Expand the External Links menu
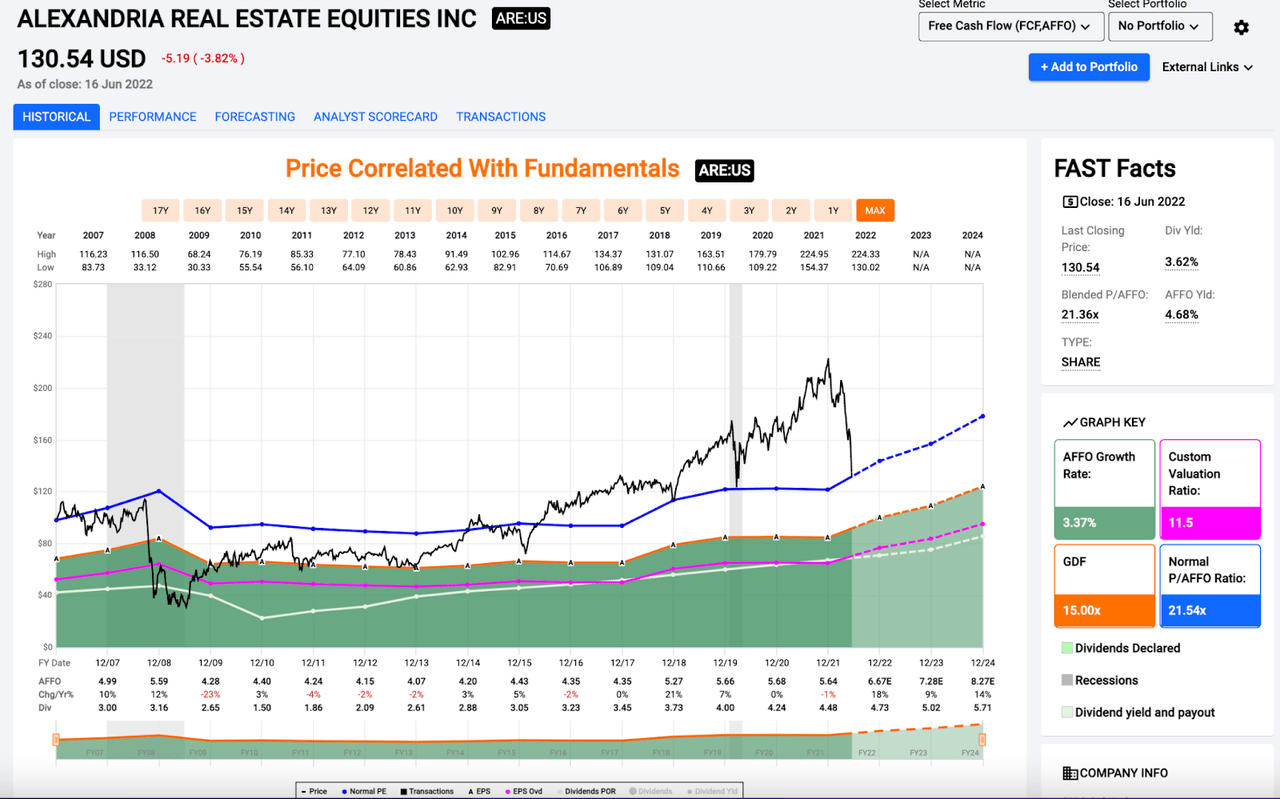 tap(1207, 67)
